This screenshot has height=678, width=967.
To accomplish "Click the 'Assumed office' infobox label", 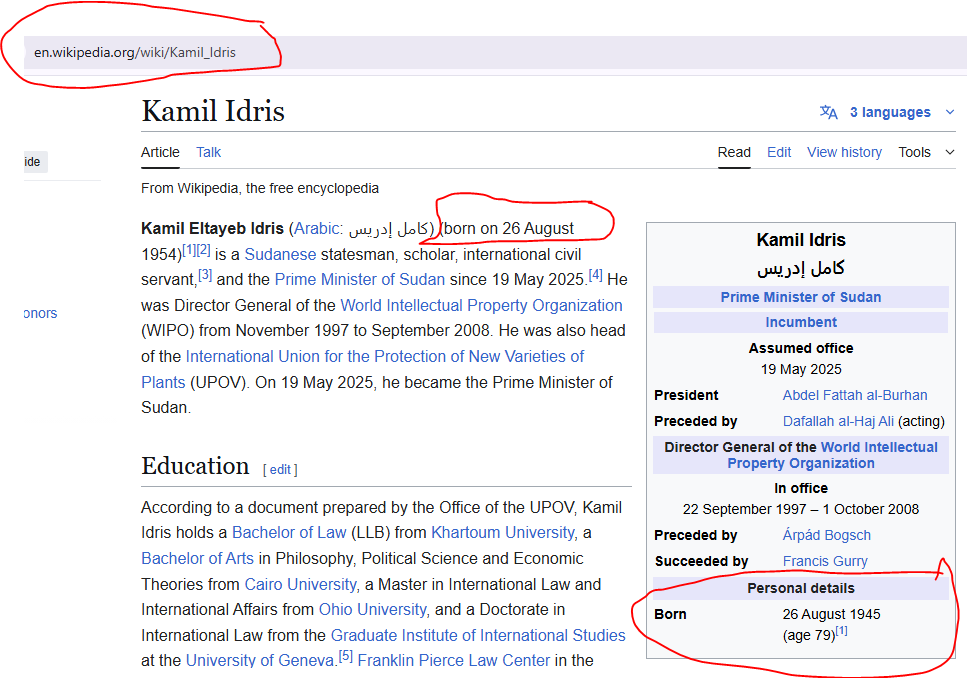I will point(800,349).
